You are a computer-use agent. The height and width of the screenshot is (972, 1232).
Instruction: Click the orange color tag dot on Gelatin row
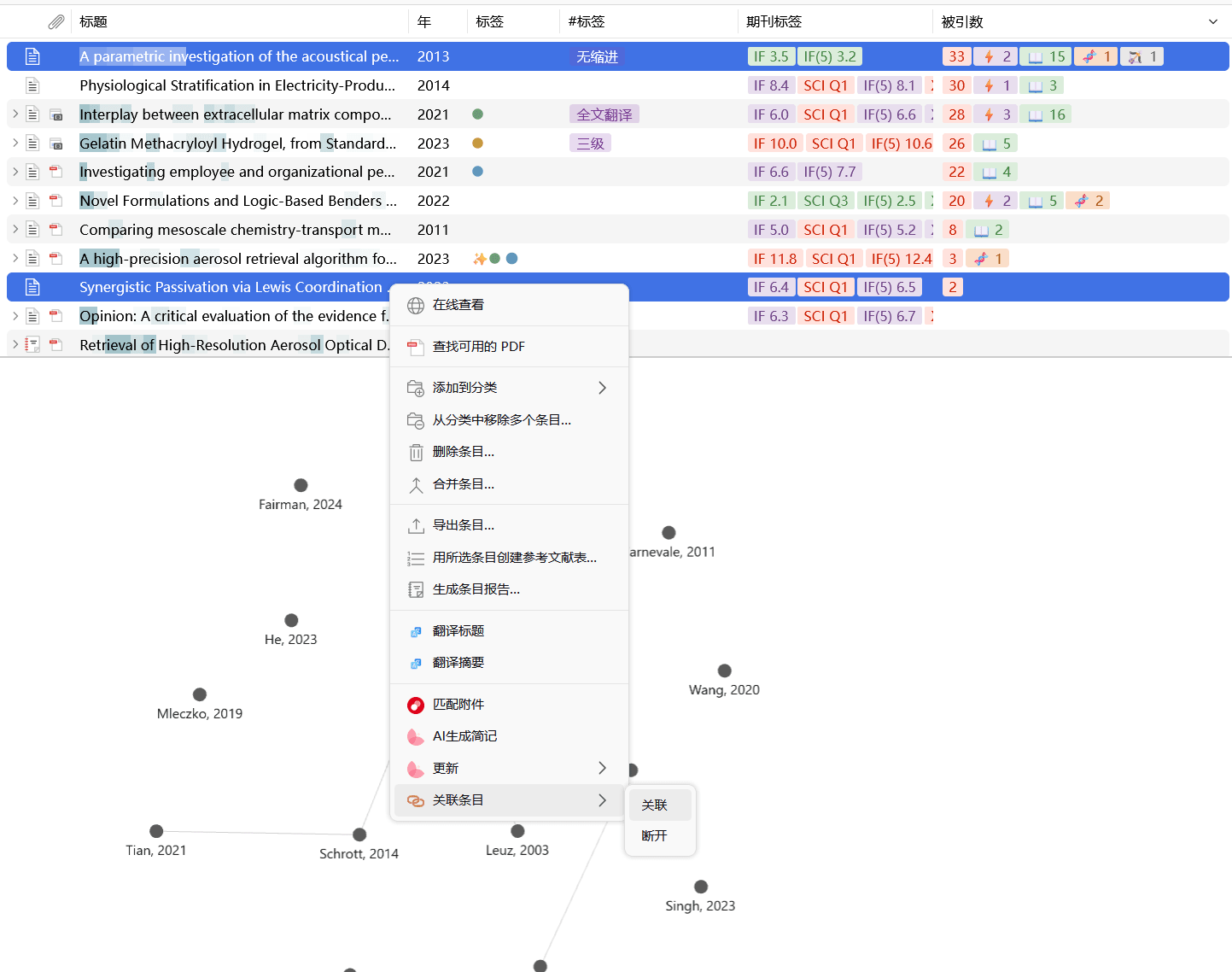click(478, 143)
